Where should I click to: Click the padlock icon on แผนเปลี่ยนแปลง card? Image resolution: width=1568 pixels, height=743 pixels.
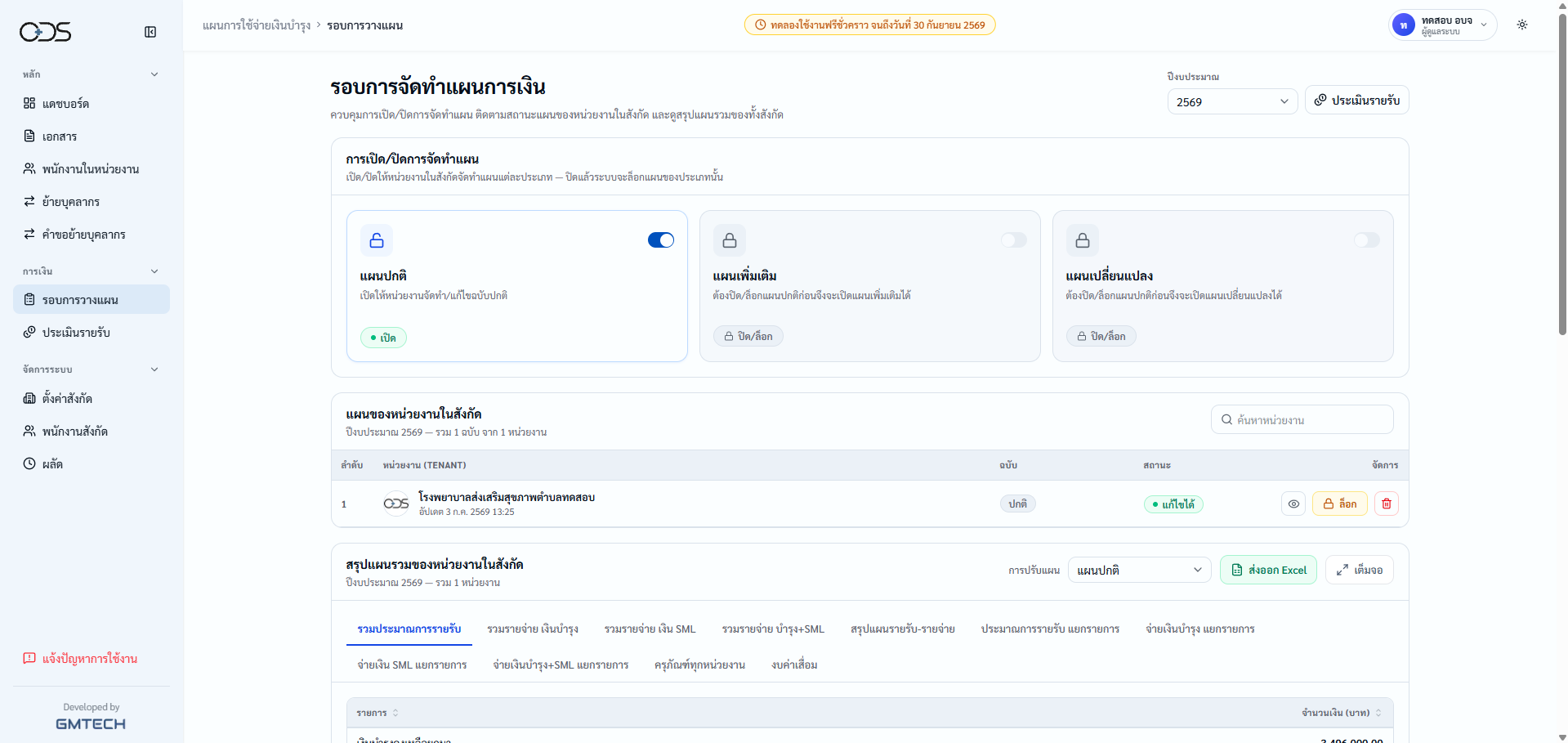click(x=1083, y=240)
